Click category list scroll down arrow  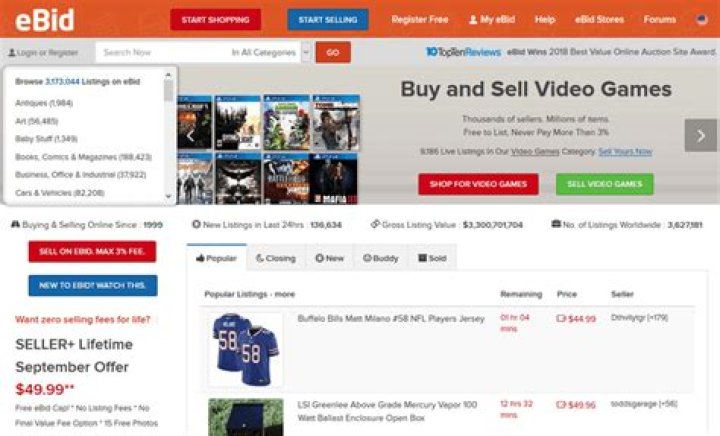(168, 196)
